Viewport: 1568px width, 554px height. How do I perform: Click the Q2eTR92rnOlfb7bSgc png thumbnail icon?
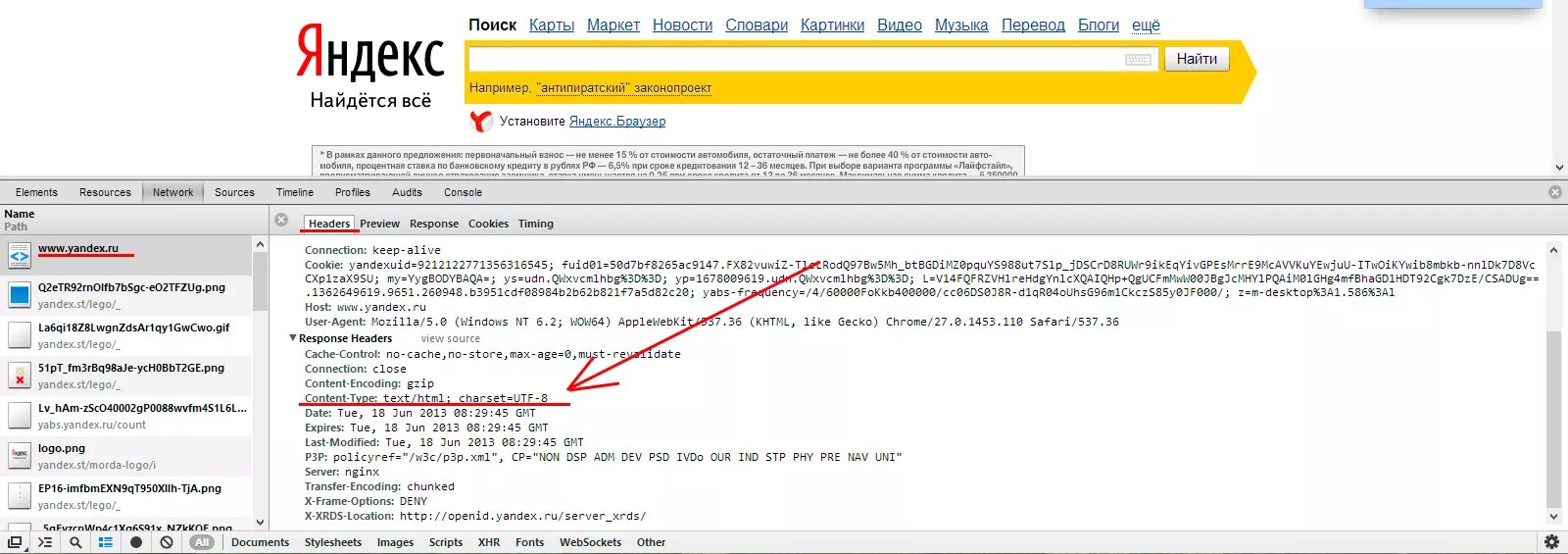[x=20, y=295]
